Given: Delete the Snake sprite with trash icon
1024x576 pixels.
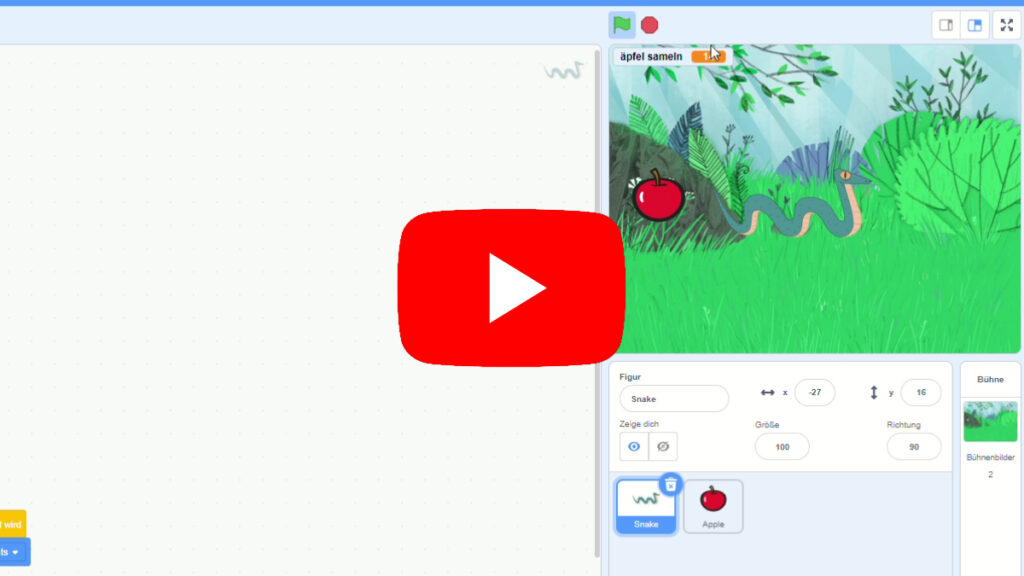Looking at the screenshot, I should pos(670,485).
